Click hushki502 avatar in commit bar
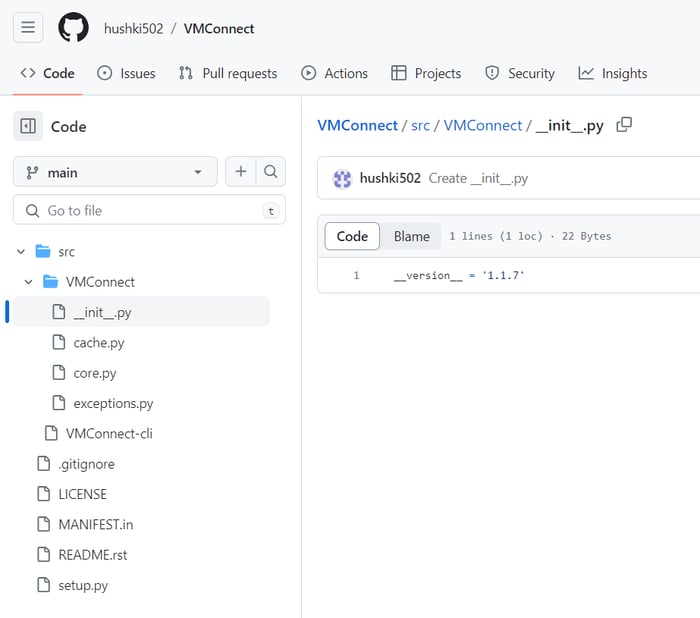Image resolution: width=700 pixels, height=618 pixels. click(x=342, y=179)
